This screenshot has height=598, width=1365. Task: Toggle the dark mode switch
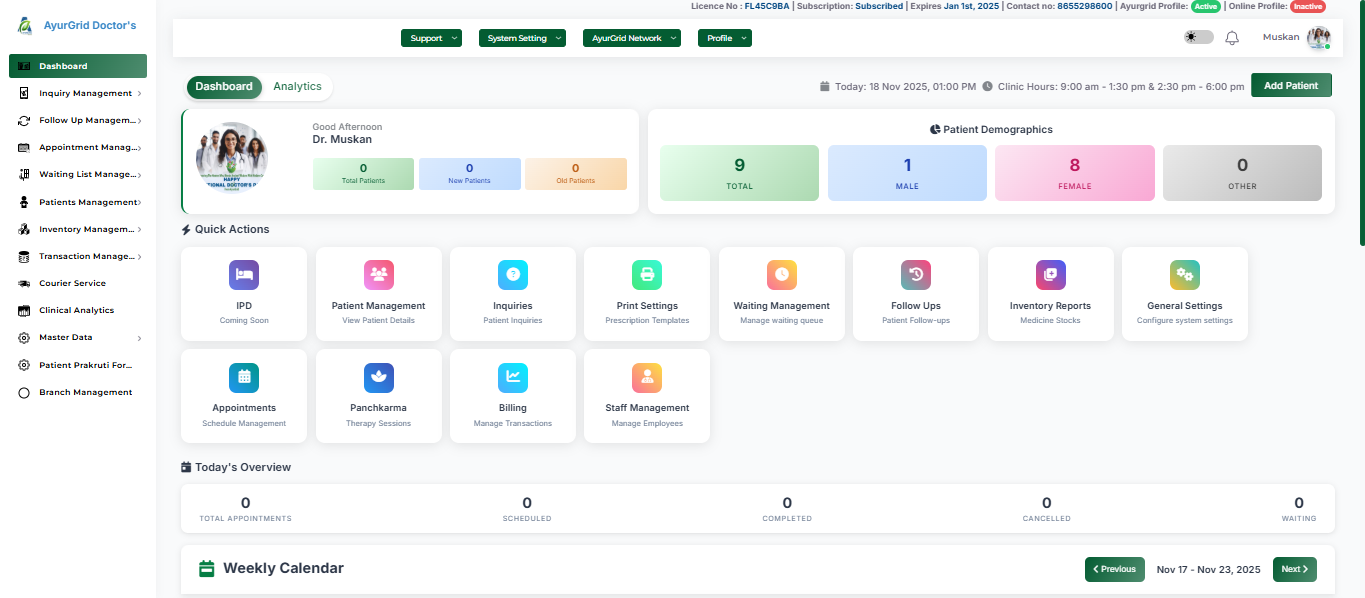click(x=1197, y=36)
